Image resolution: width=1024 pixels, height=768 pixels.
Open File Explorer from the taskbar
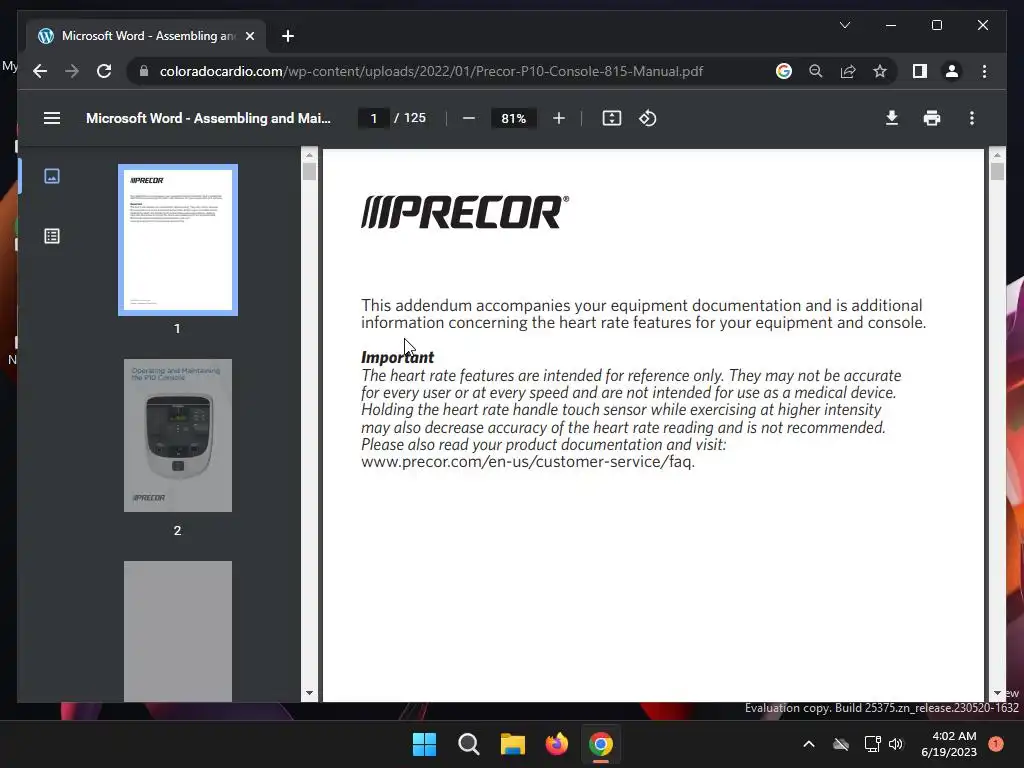[x=513, y=744]
